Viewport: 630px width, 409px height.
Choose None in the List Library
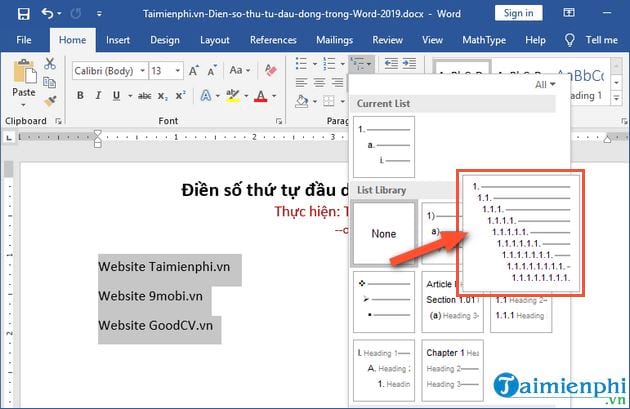coord(384,233)
